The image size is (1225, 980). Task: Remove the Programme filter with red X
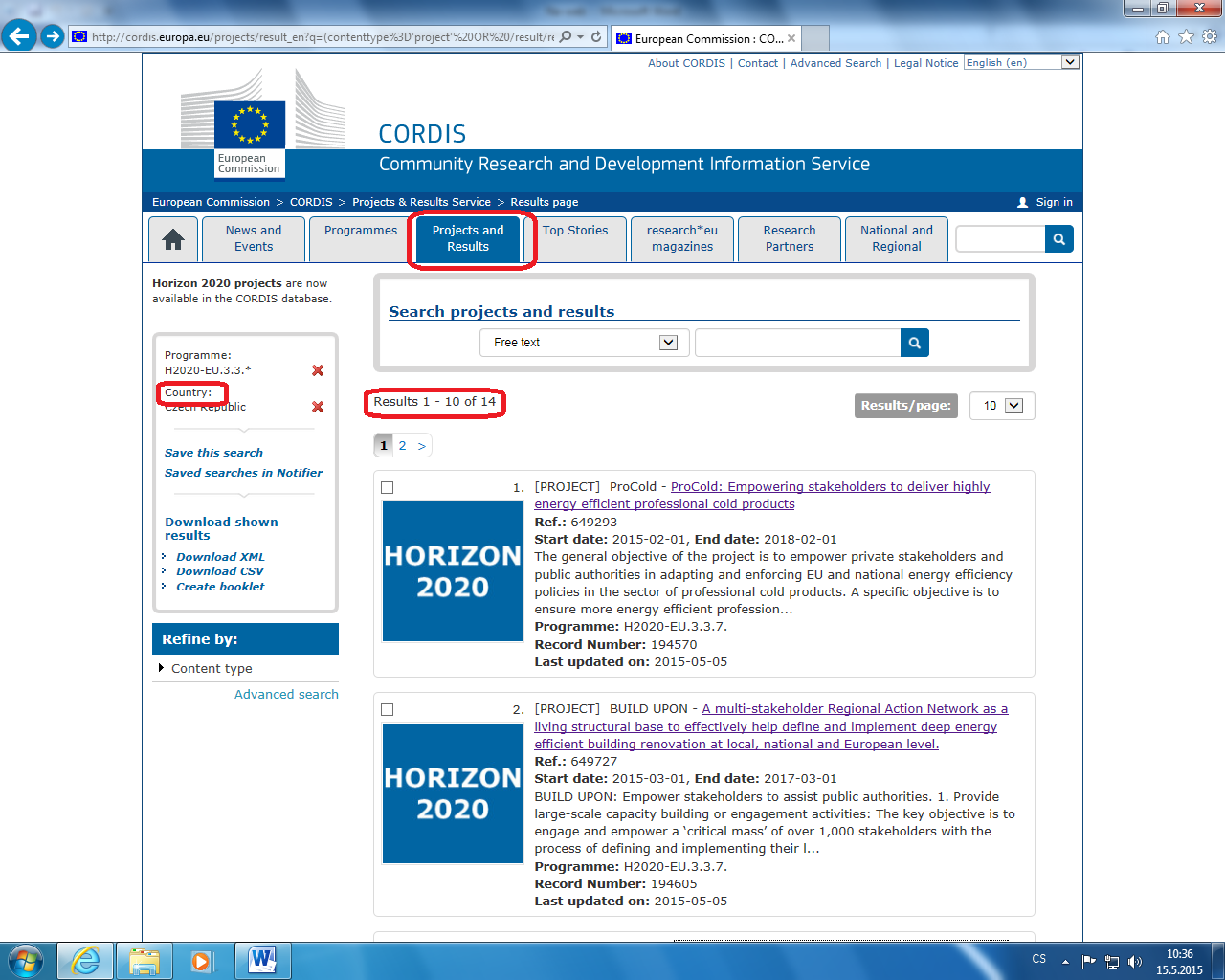tap(318, 370)
